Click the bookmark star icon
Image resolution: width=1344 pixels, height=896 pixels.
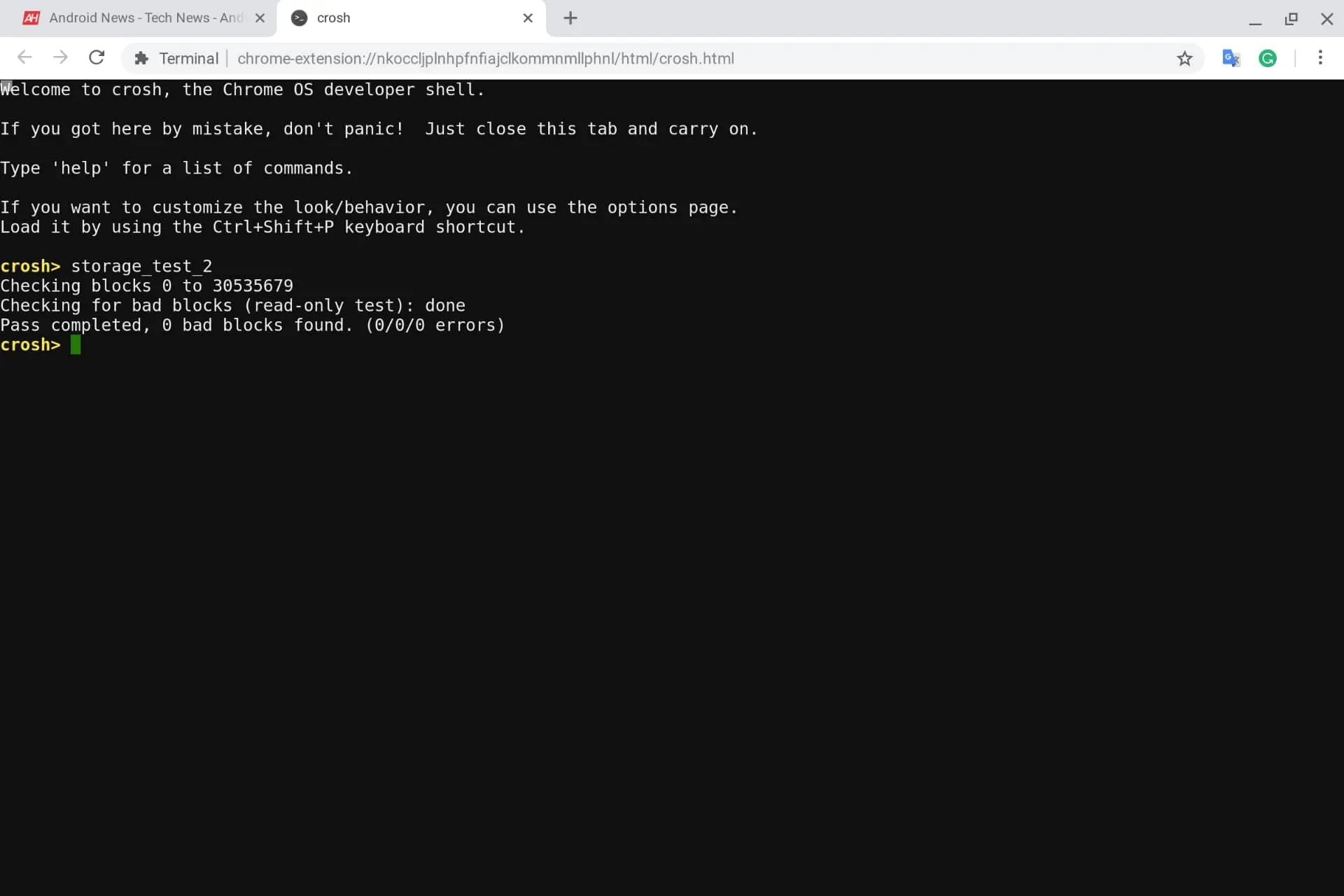point(1185,58)
